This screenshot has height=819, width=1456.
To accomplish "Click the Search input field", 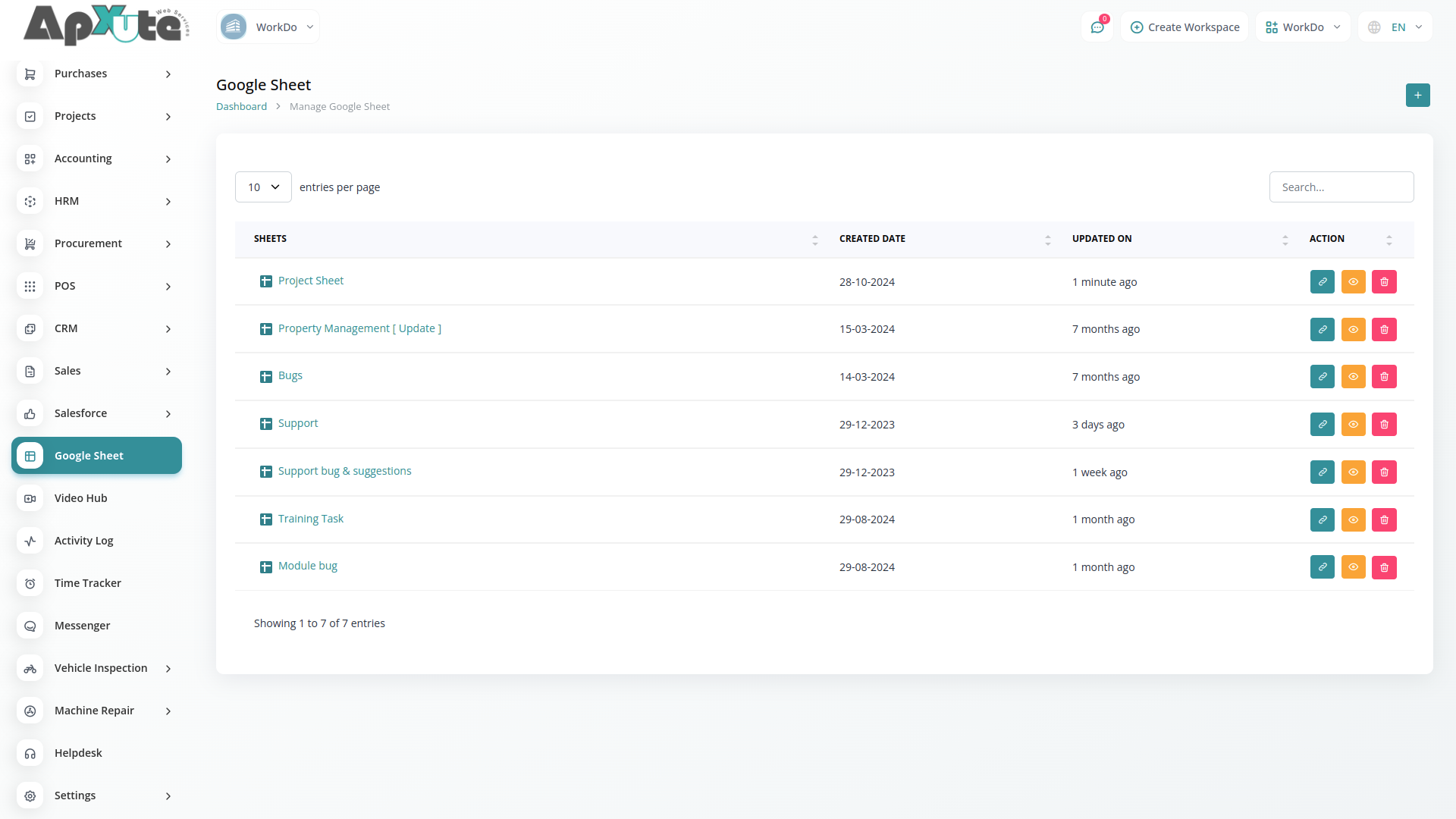I will pyautogui.click(x=1341, y=187).
